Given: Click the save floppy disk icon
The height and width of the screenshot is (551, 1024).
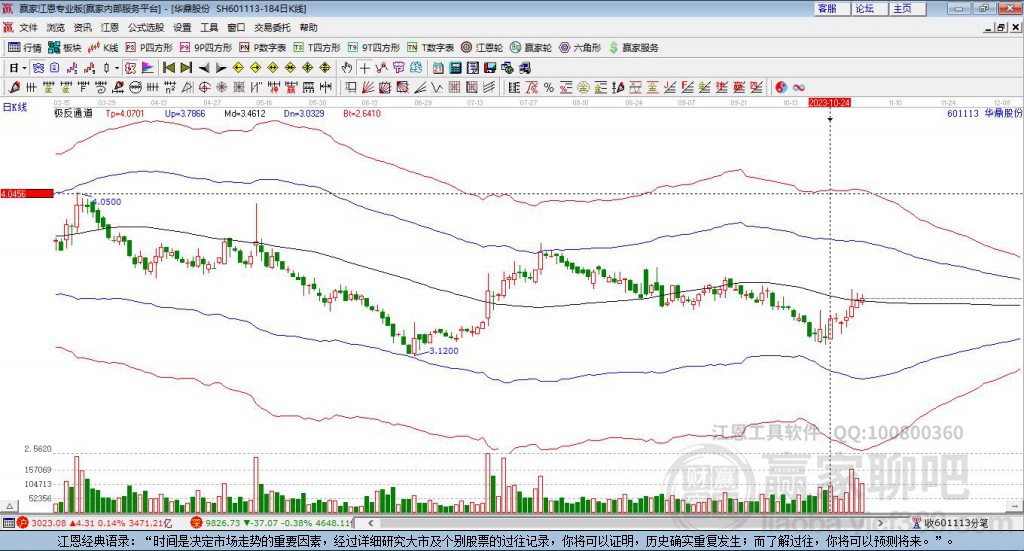Looking at the screenshot, I should pos(490,68).
